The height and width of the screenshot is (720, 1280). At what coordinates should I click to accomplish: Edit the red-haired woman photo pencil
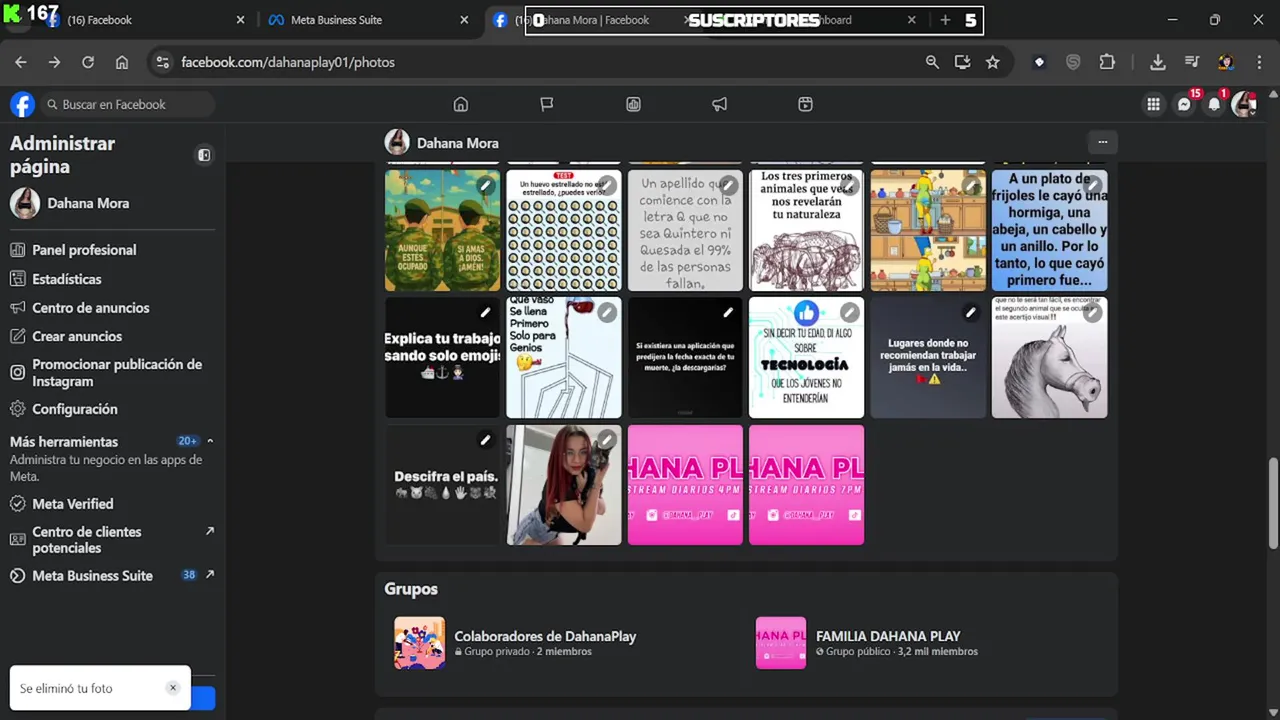click(607, 440)
